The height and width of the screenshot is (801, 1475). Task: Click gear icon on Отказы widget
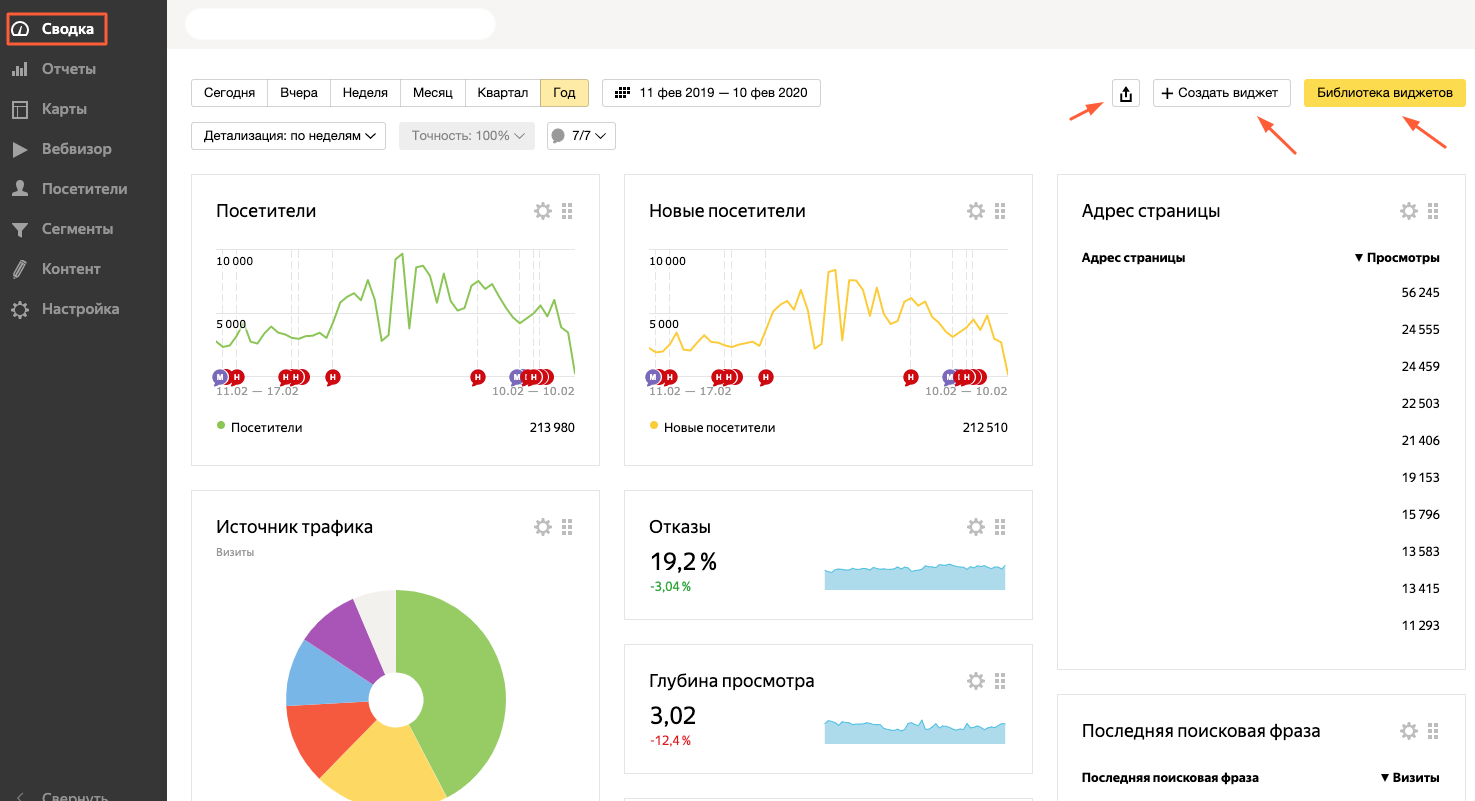pos(976,527)
